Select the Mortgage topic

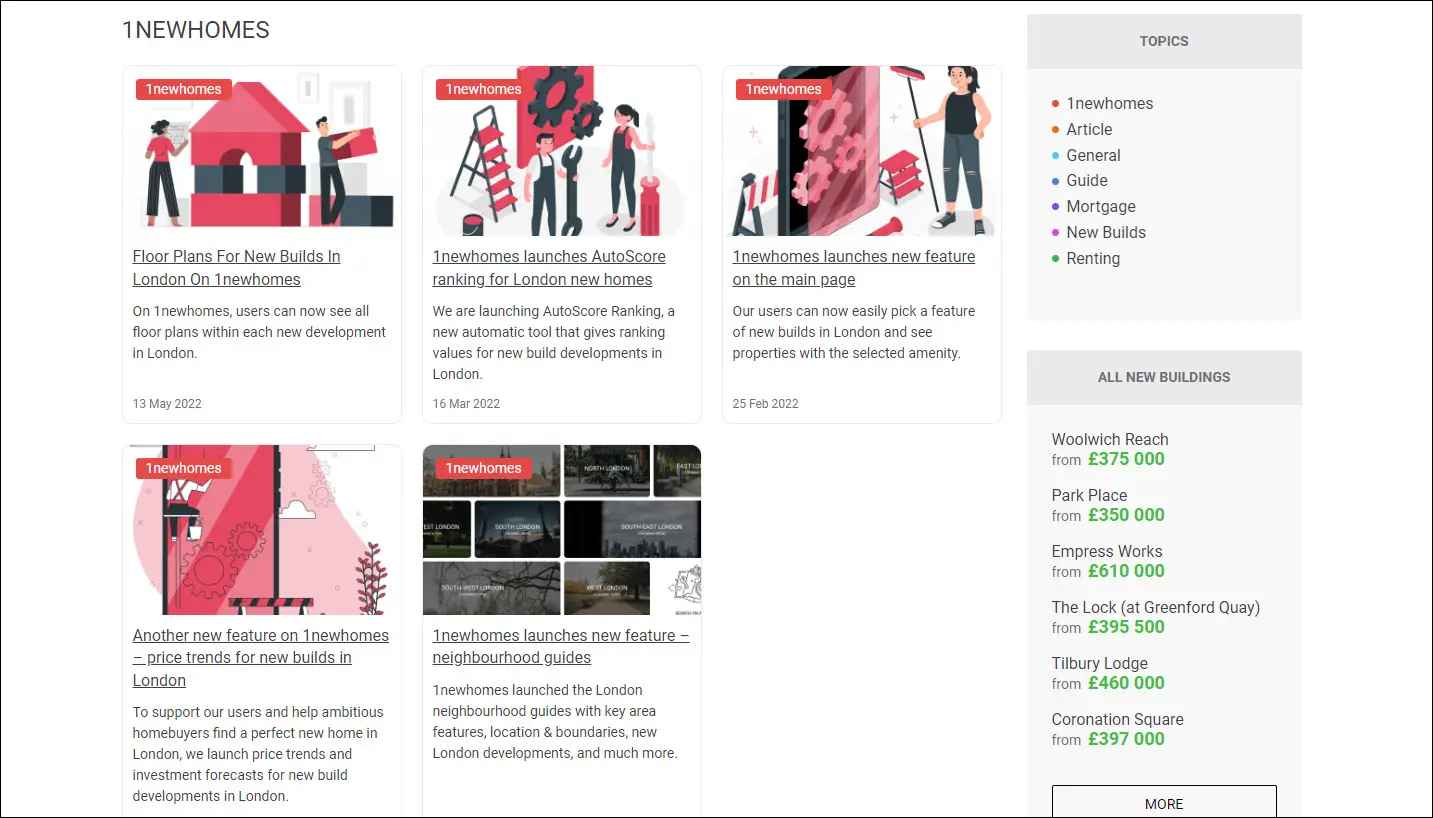[1100, 206]
